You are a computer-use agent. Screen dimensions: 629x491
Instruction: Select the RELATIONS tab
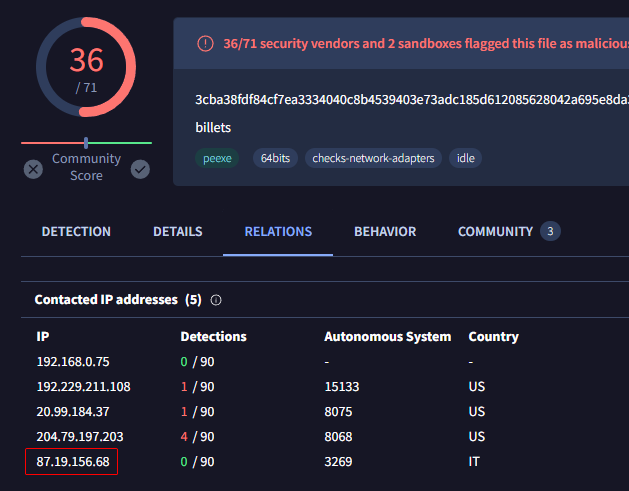[278, 231]
